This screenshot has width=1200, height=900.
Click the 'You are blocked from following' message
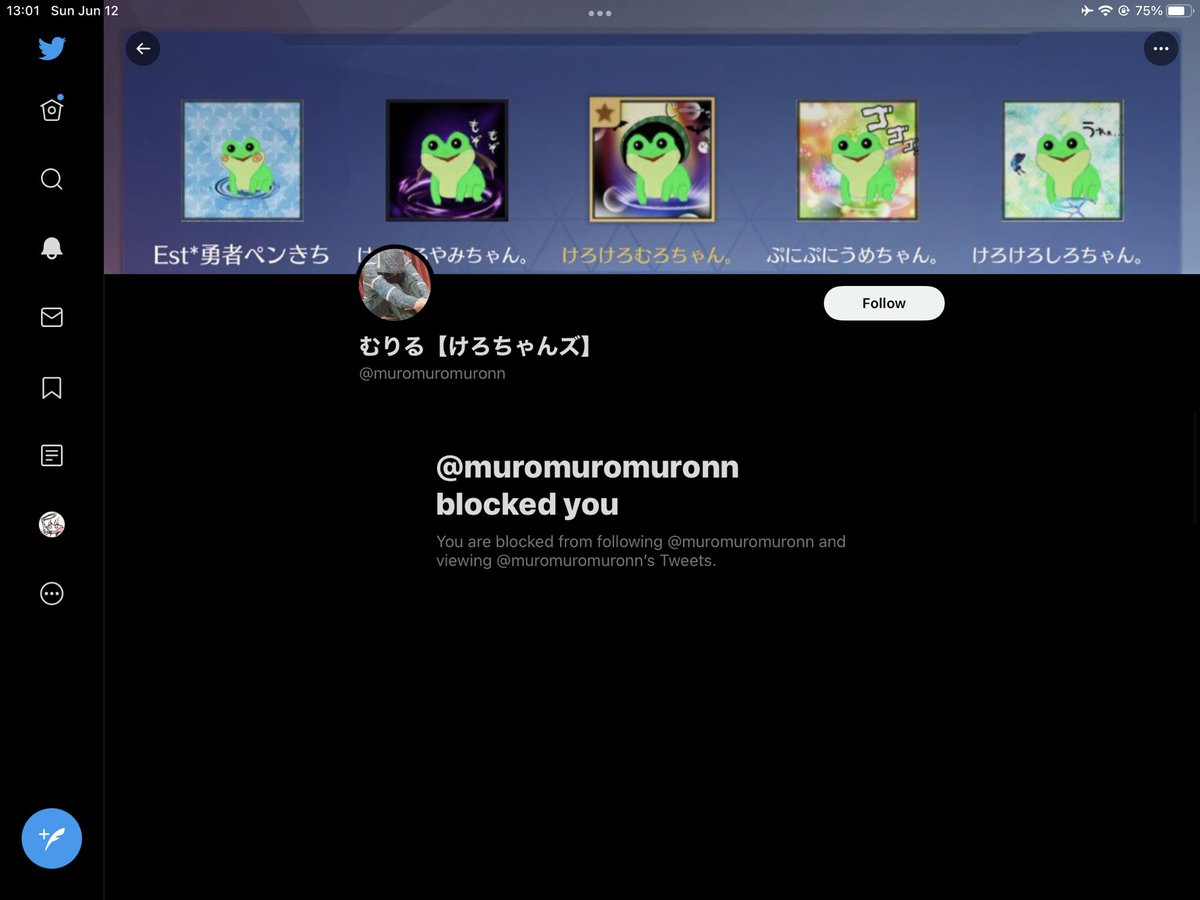tap(641, 551)
